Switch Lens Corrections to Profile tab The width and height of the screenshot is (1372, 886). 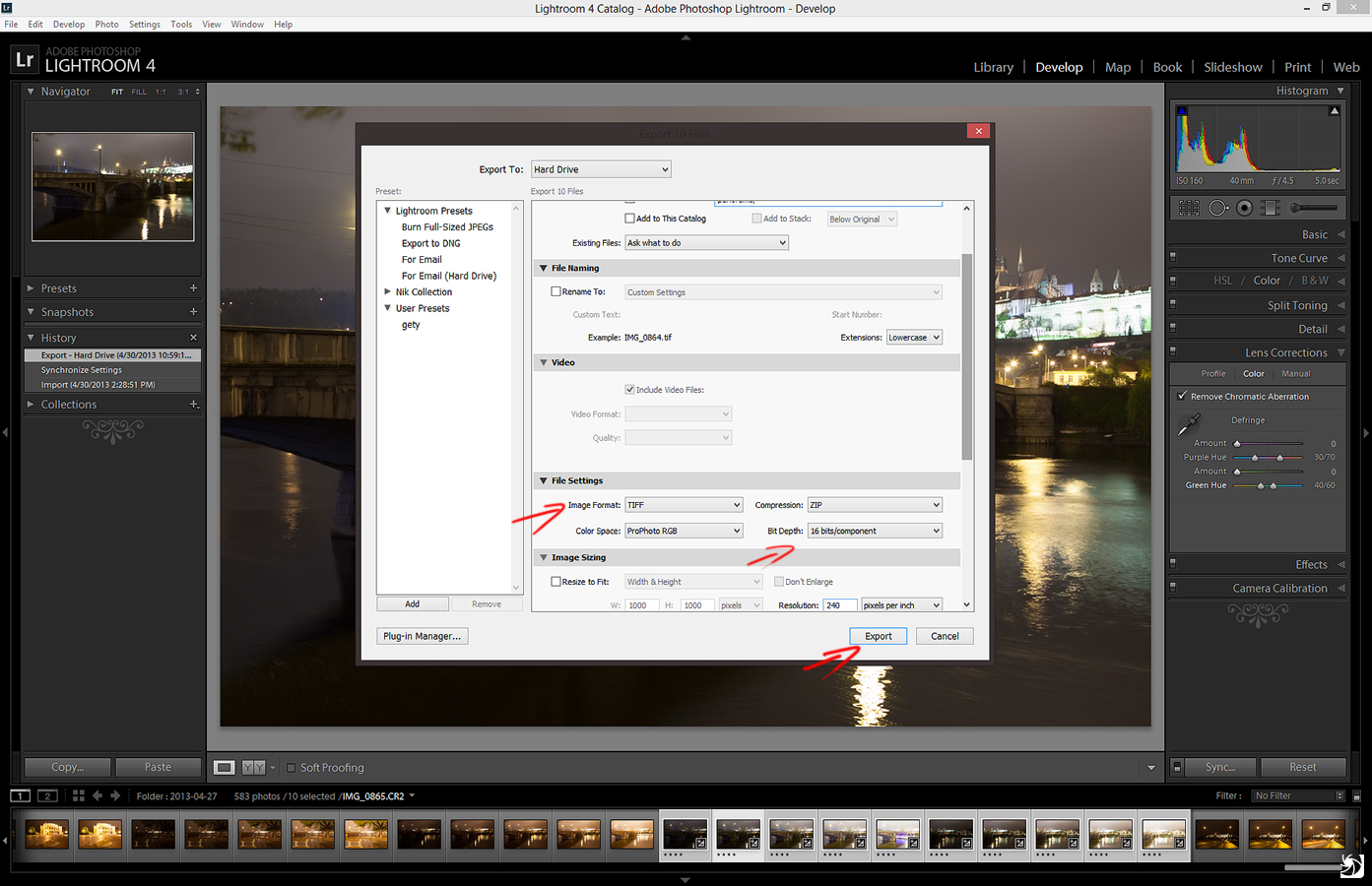pyautogui.click(x=1213, y=374)
